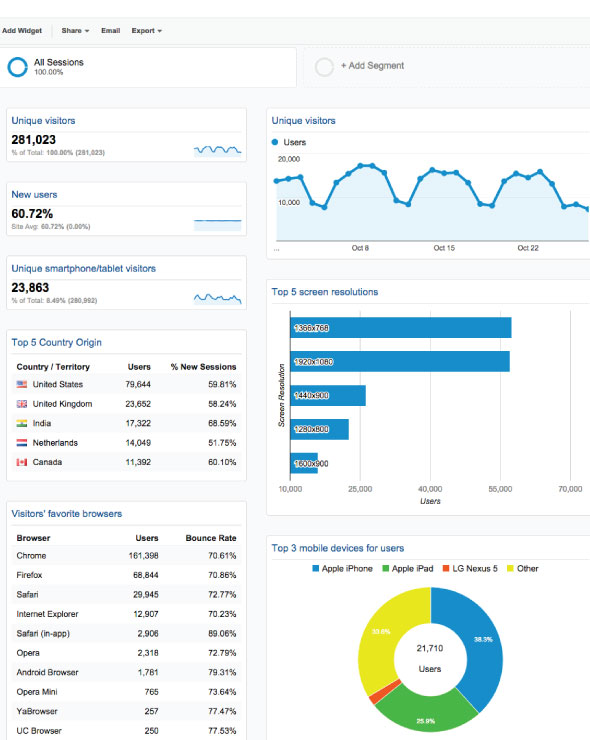Screen dimensions: 590x740
Task: Select the Android Browser row
Action: (126, 672)
